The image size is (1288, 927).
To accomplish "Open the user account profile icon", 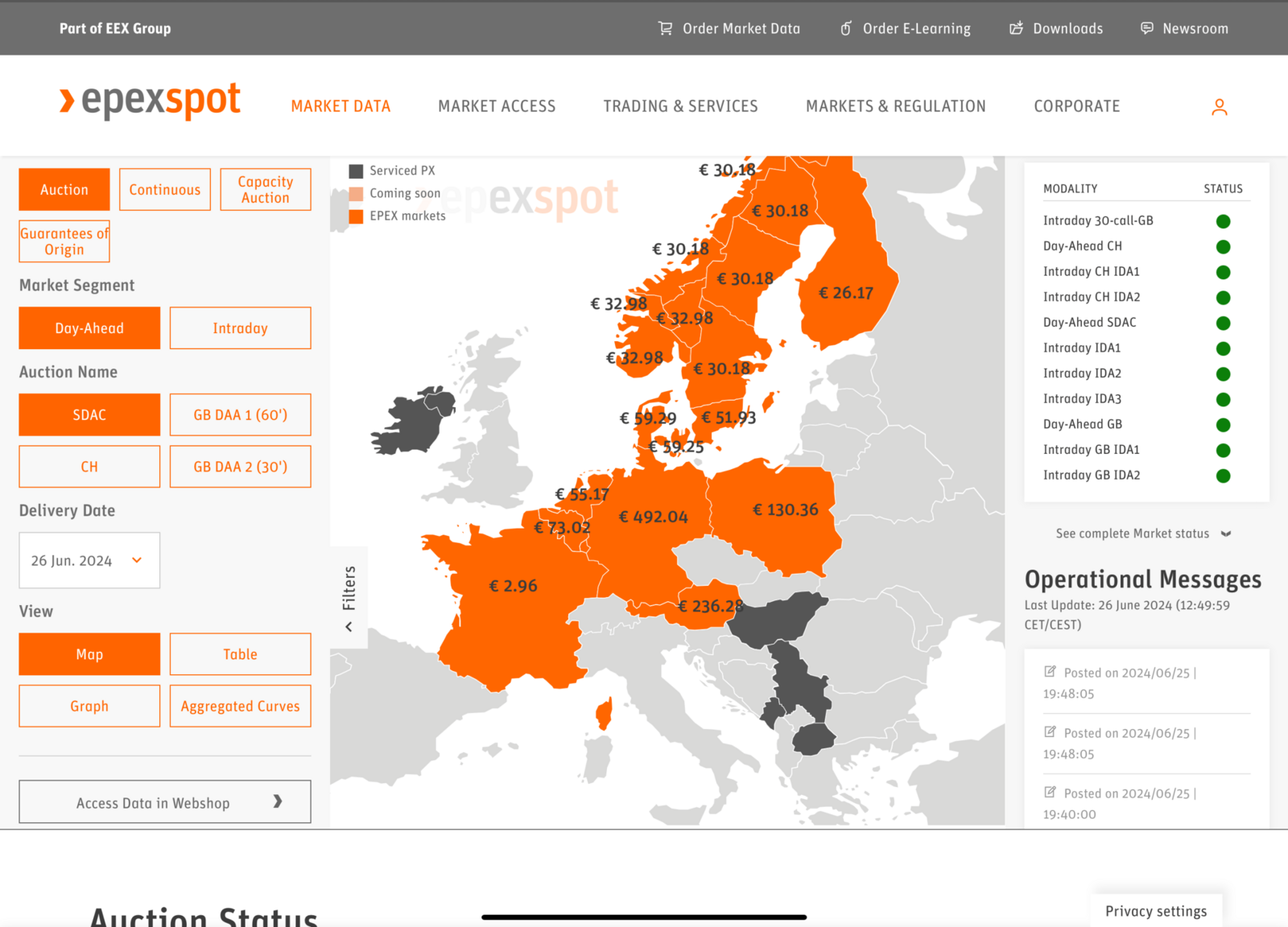I will coord(1220,107).
